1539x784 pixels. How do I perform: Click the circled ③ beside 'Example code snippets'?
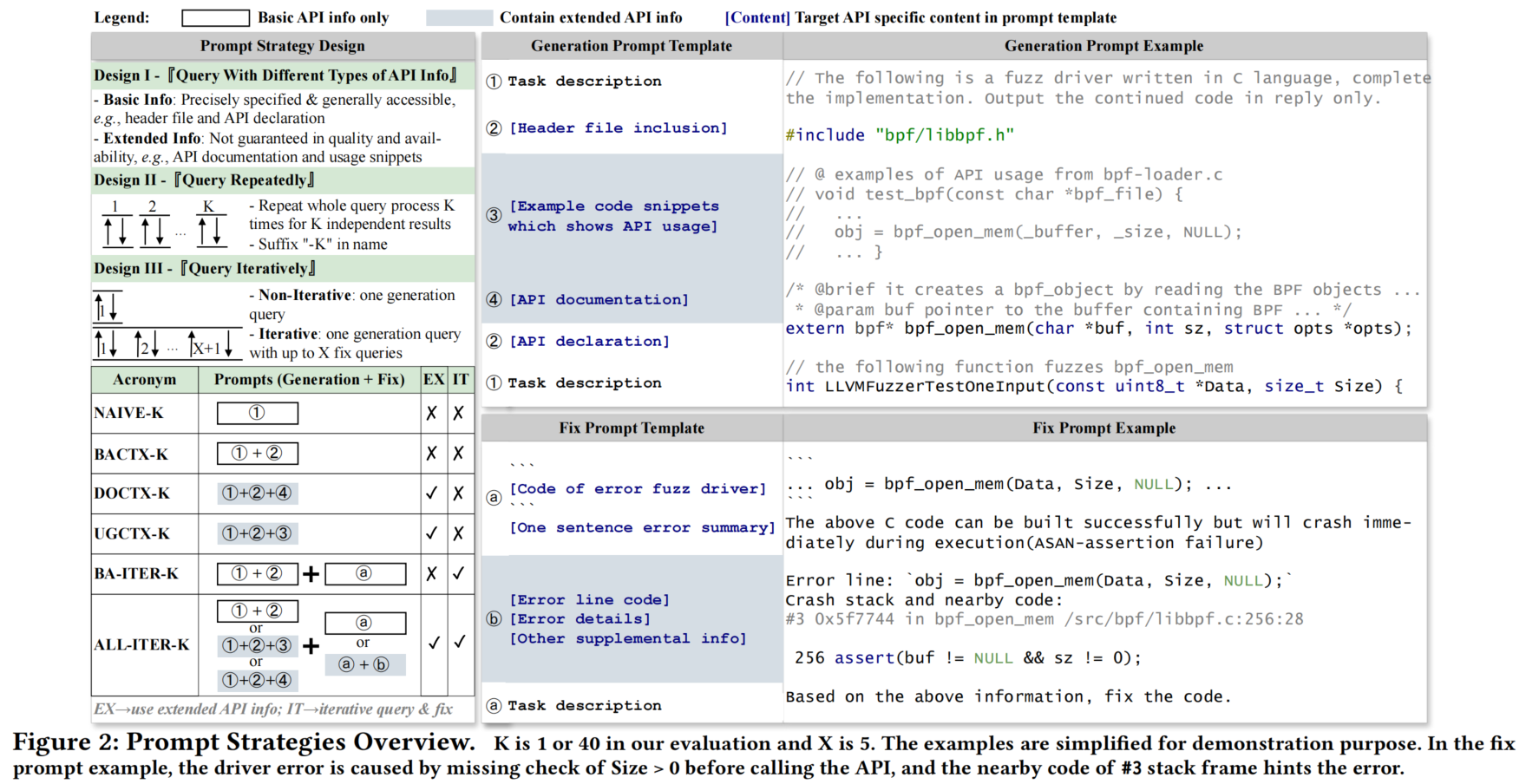click(494, 215)
